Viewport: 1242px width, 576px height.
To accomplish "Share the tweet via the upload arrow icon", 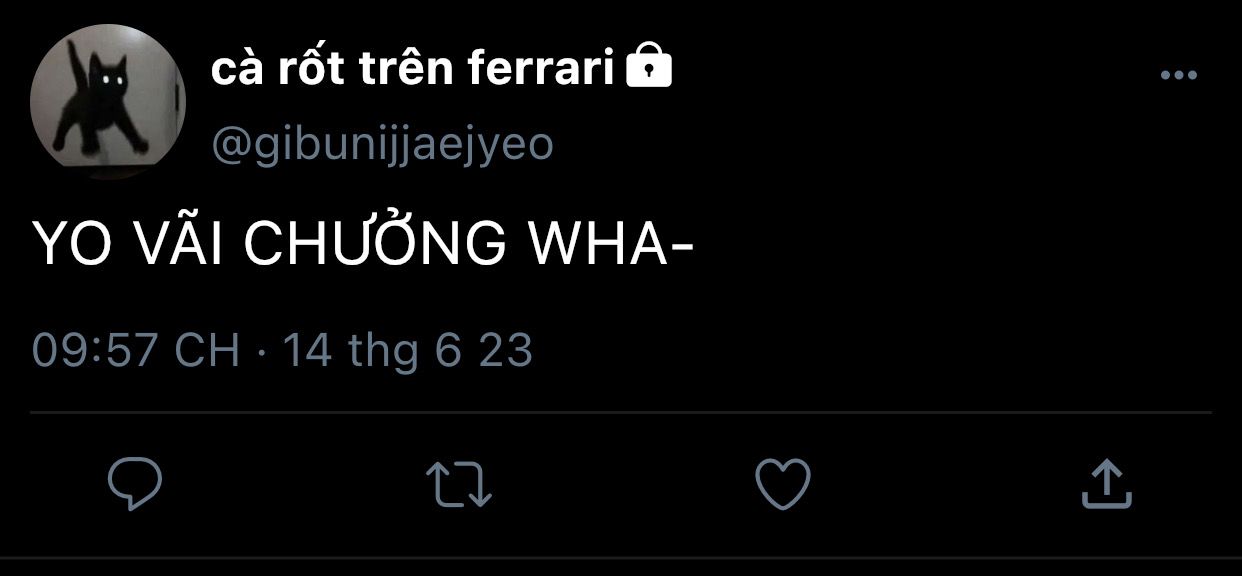I will (x=1106, y=482).
